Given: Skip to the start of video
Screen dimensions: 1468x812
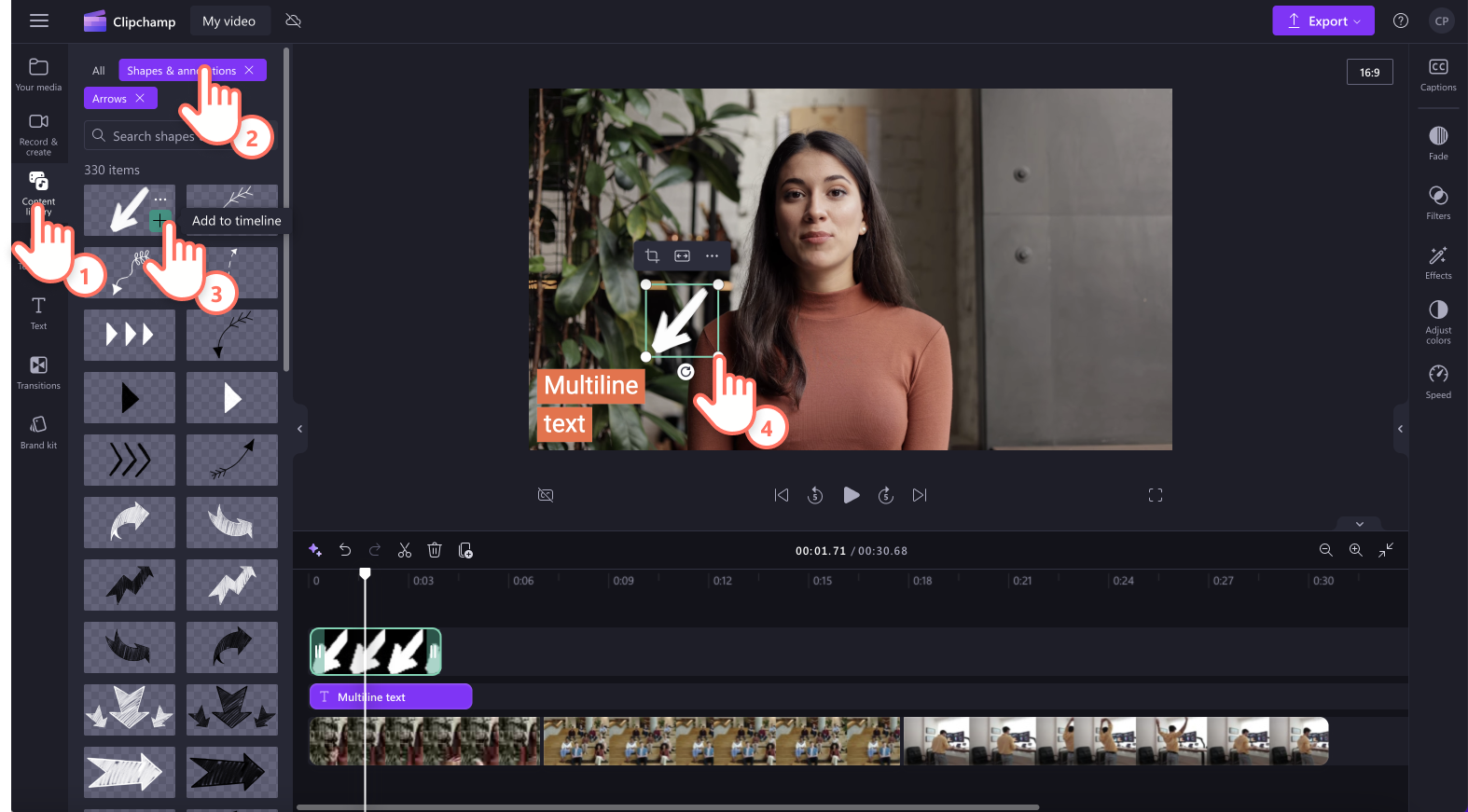Looking at the screenshot, I should tap(782, 495).
